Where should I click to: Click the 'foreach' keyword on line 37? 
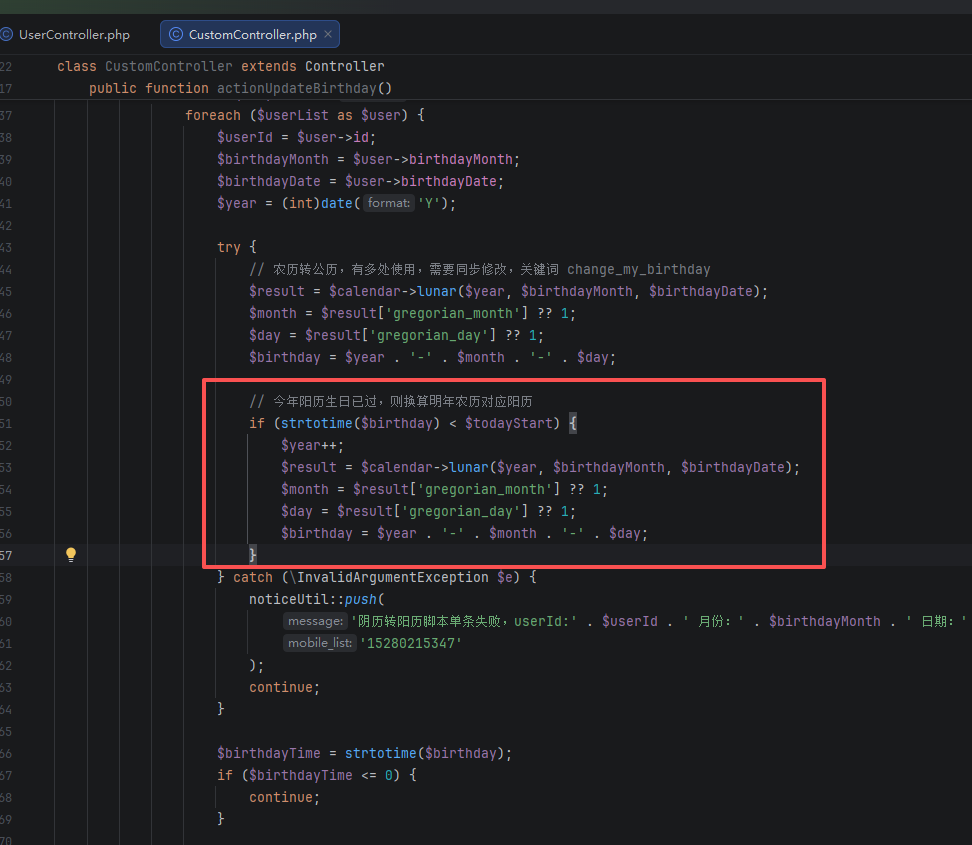(213, 115)
